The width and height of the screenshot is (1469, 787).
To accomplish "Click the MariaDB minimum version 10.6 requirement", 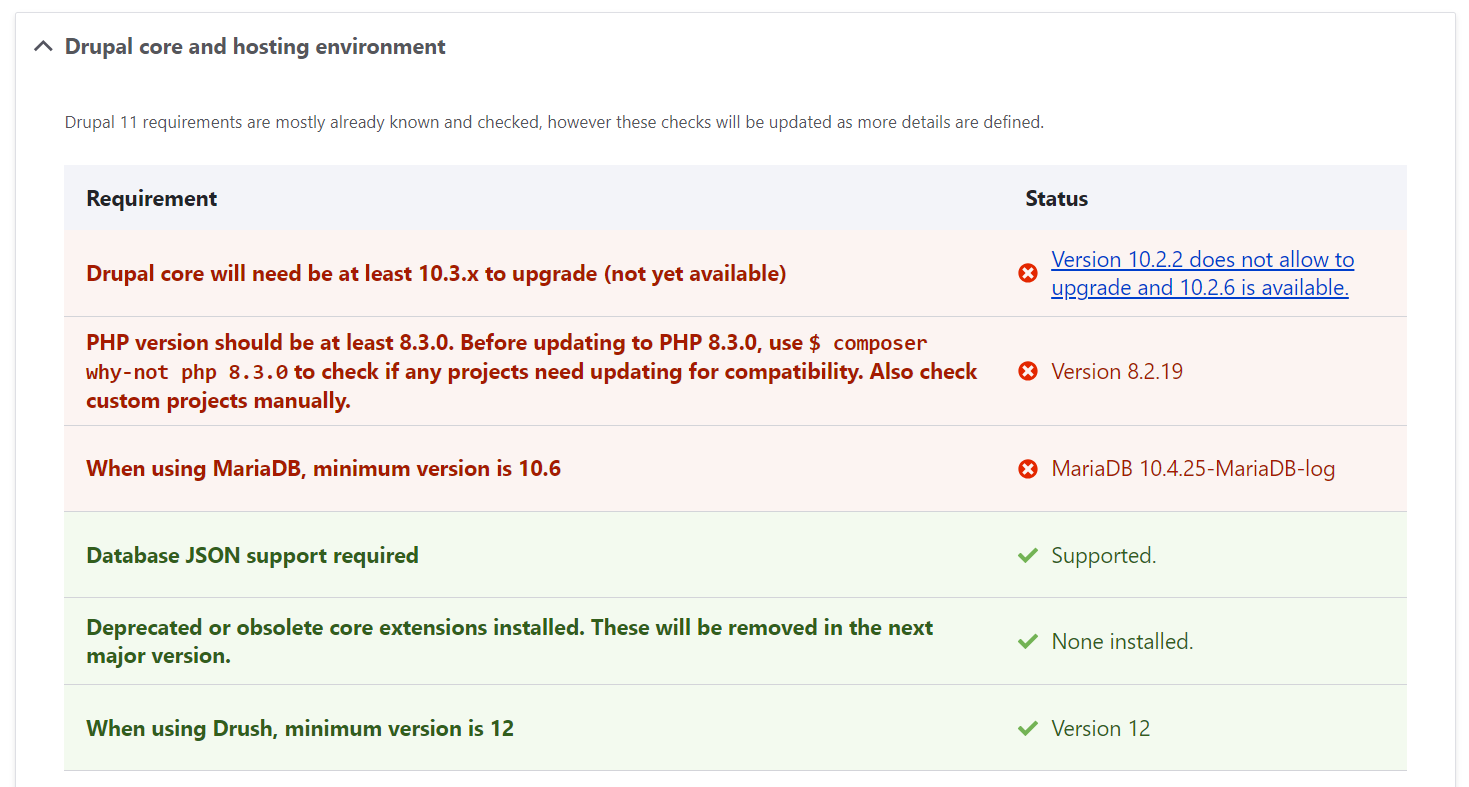I will tap(323, 468).
